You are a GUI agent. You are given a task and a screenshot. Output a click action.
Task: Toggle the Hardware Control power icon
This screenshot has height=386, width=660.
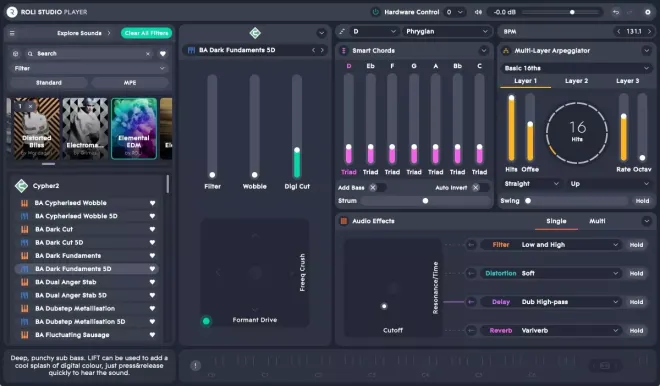375,12
